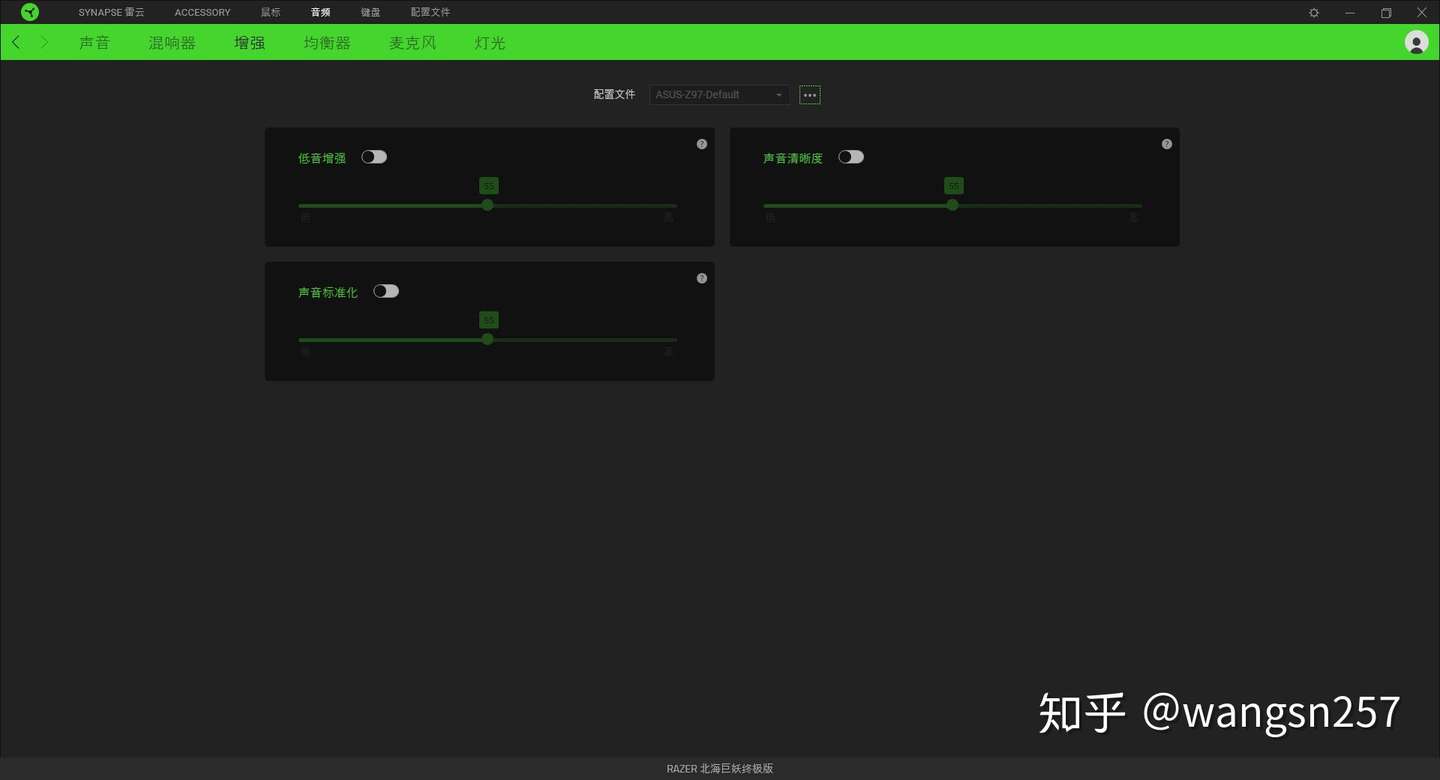Click the 低音增强 label
Viewport: 1440px width, 780px height.
tap(322, 158)
